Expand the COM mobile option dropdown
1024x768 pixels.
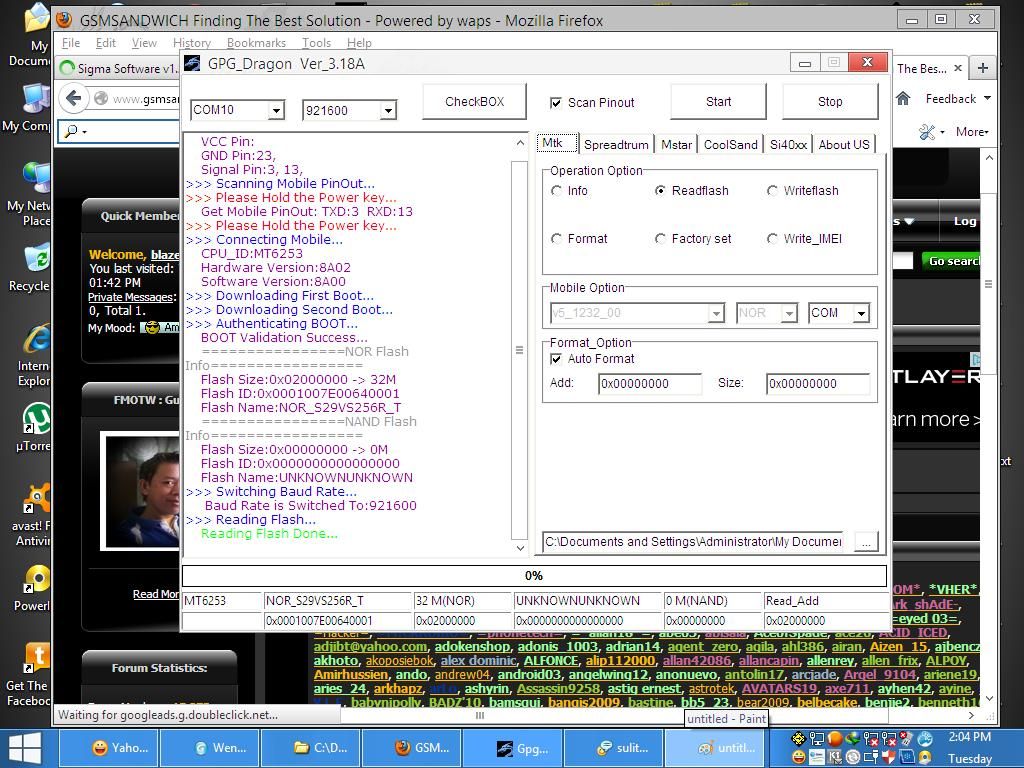coord(861,314)
